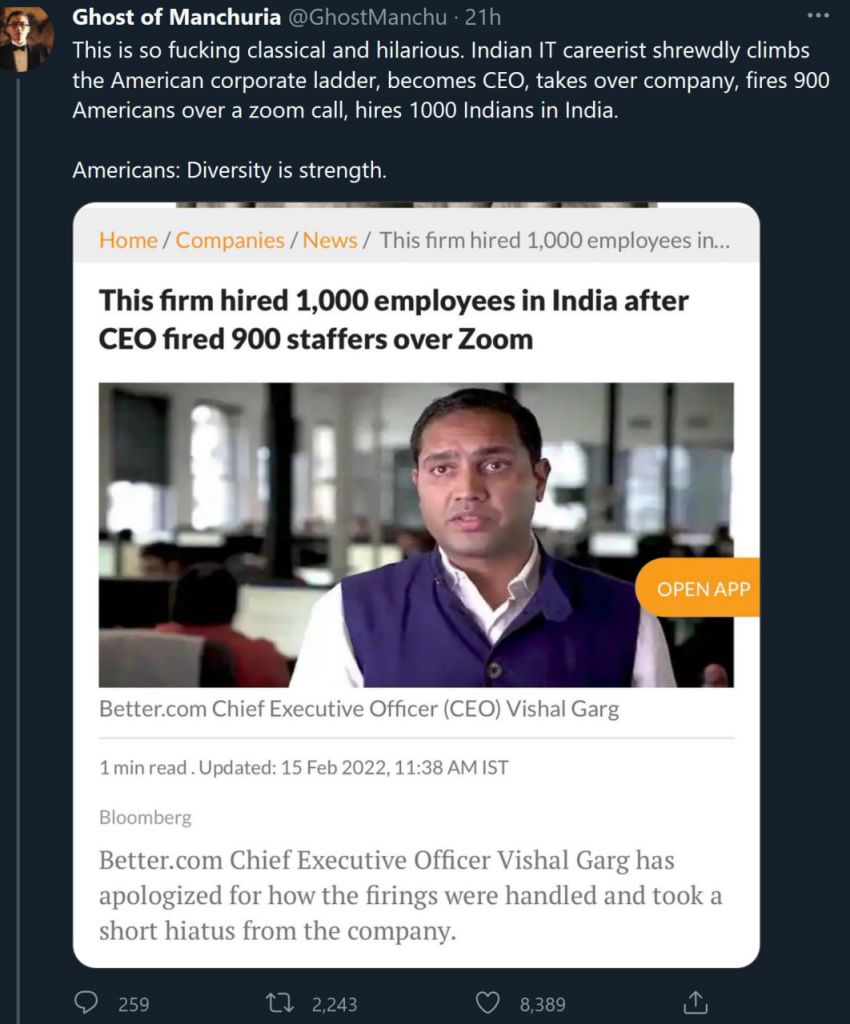Select Companies in the breadcrumb trail
Screen dimensions: 850x1024
230,240
